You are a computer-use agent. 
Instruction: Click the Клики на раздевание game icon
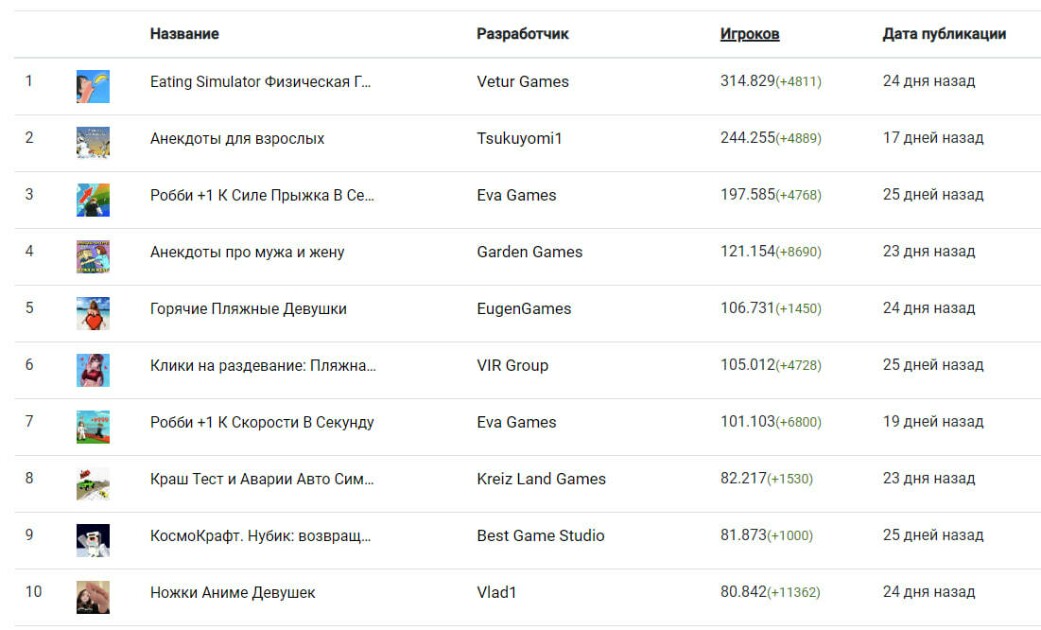coord(93,370)
